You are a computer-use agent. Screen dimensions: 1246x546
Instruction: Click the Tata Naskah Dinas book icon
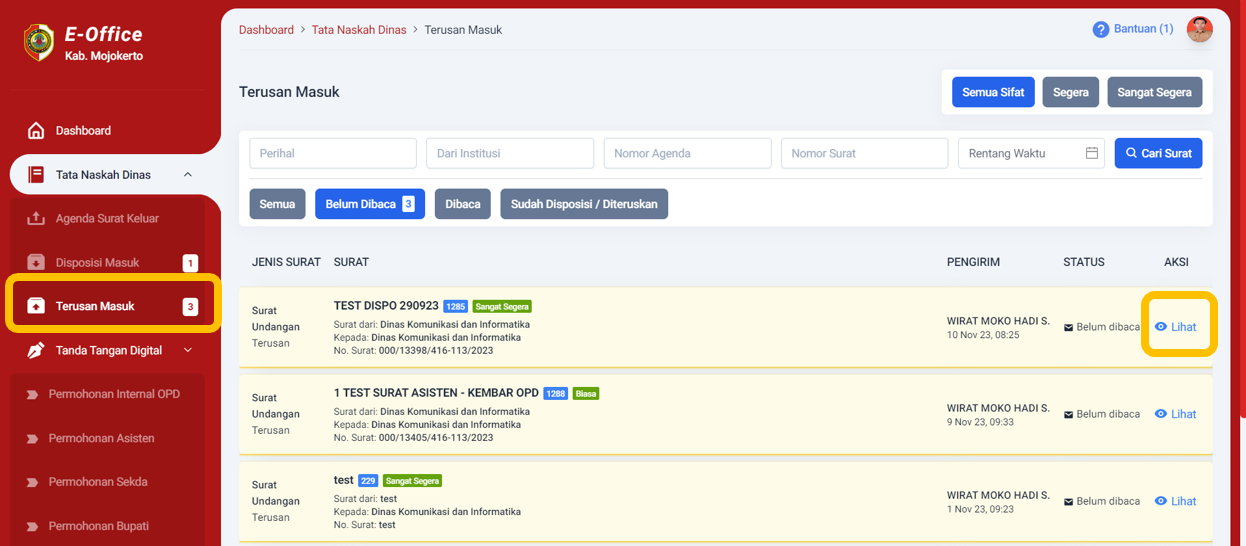pos(36,175)
